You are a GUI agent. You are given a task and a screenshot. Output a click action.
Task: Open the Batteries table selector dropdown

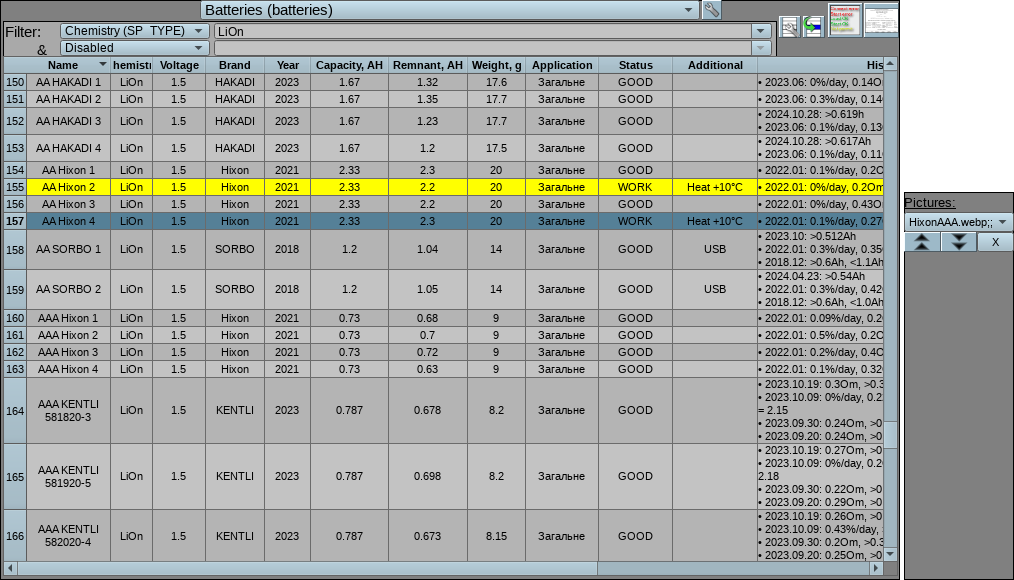point(688,10)
